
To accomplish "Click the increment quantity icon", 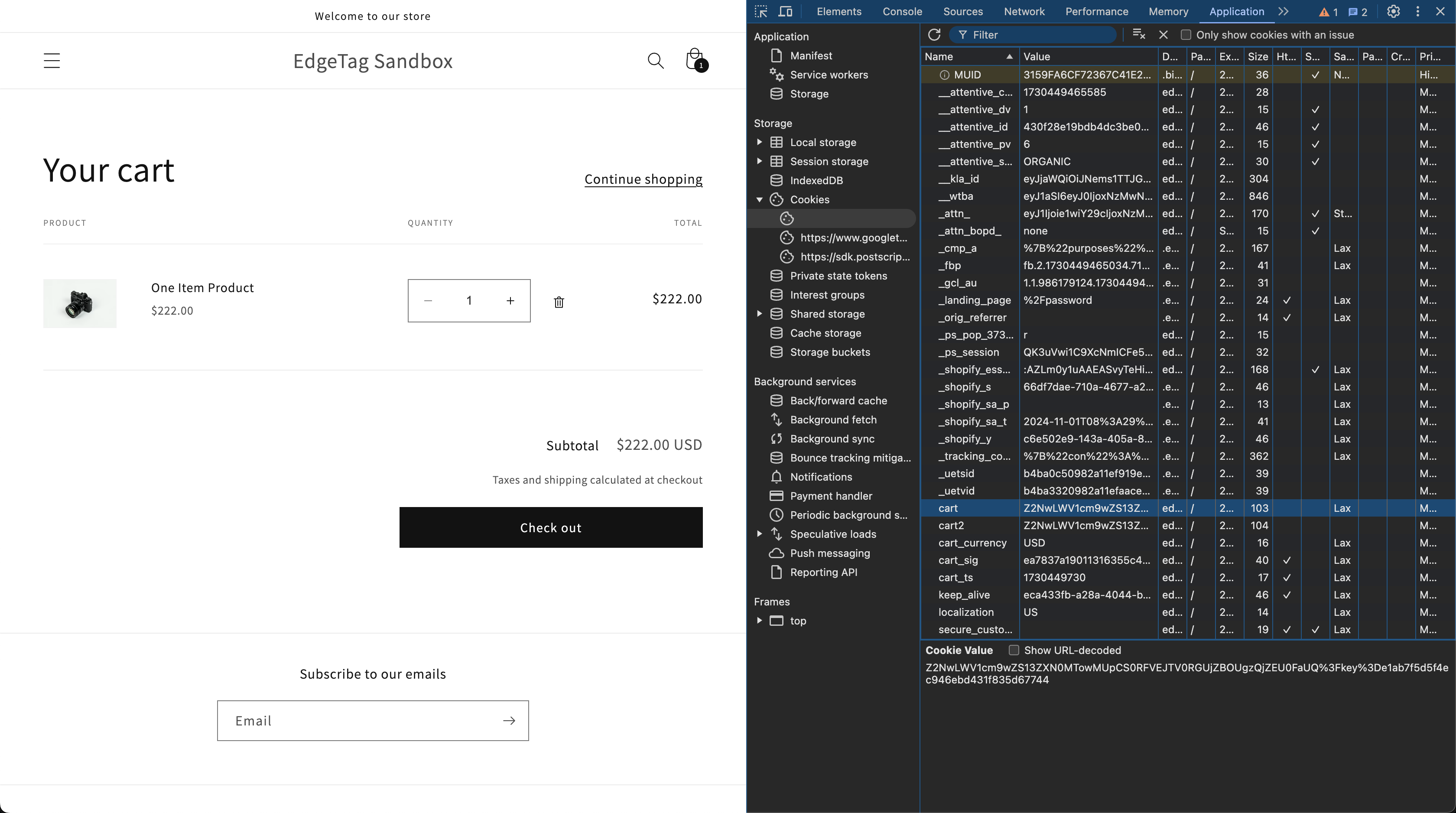I will (x=510, y=300).
